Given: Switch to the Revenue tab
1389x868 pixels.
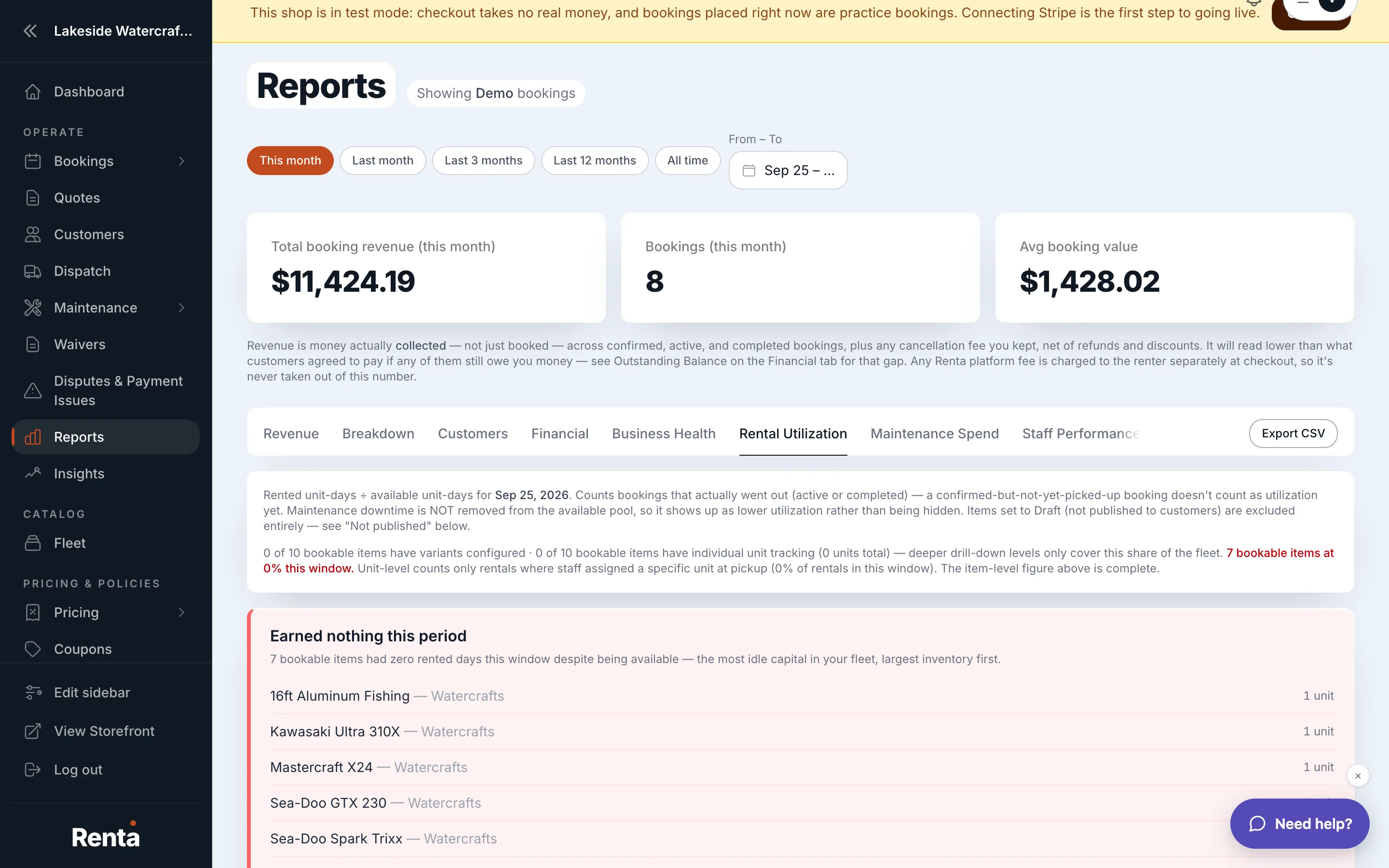Looking at the screenshot, I should pyautogui.click(x=291, y=434).
